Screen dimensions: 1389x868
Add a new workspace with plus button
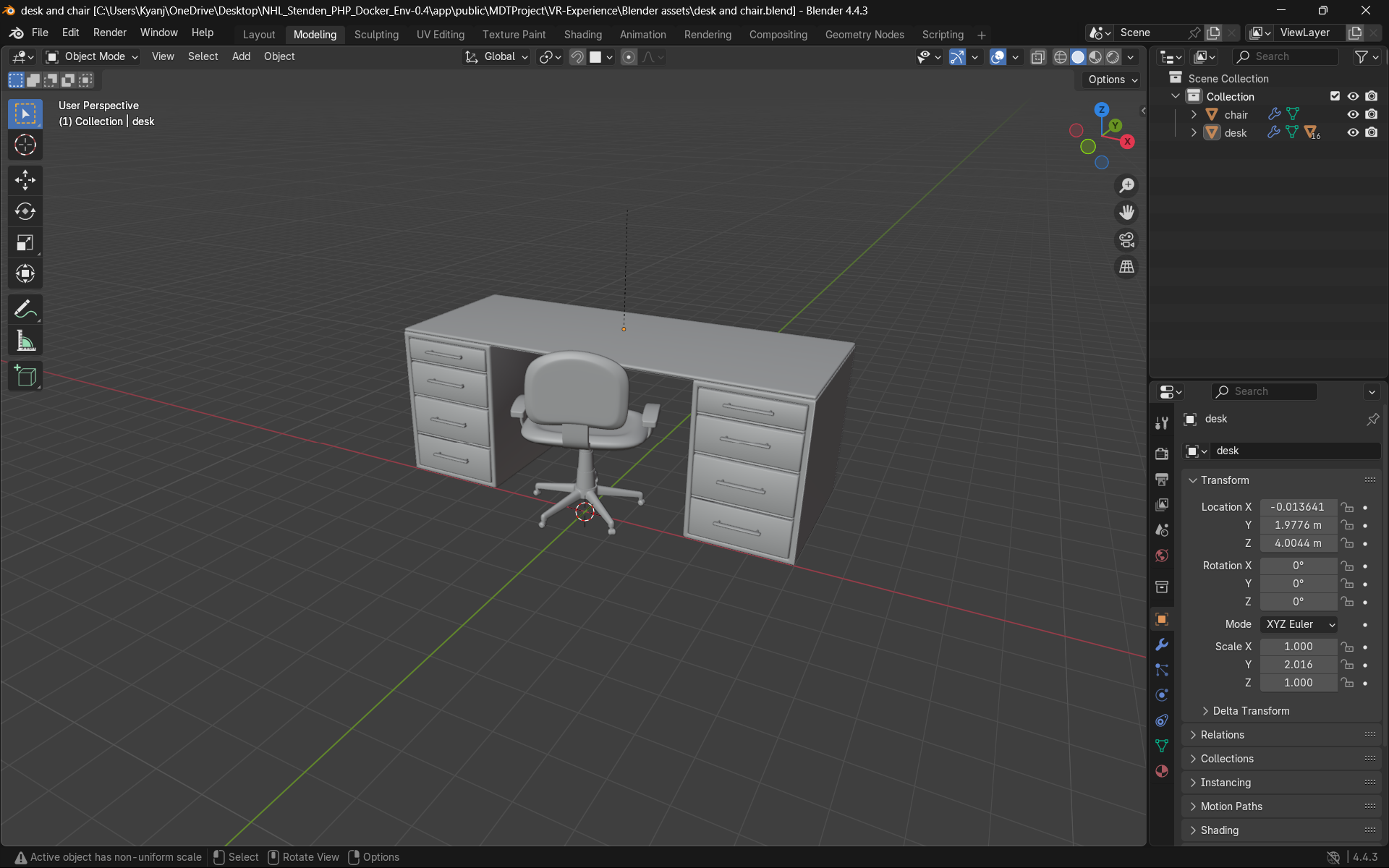(x=981, y=35)
